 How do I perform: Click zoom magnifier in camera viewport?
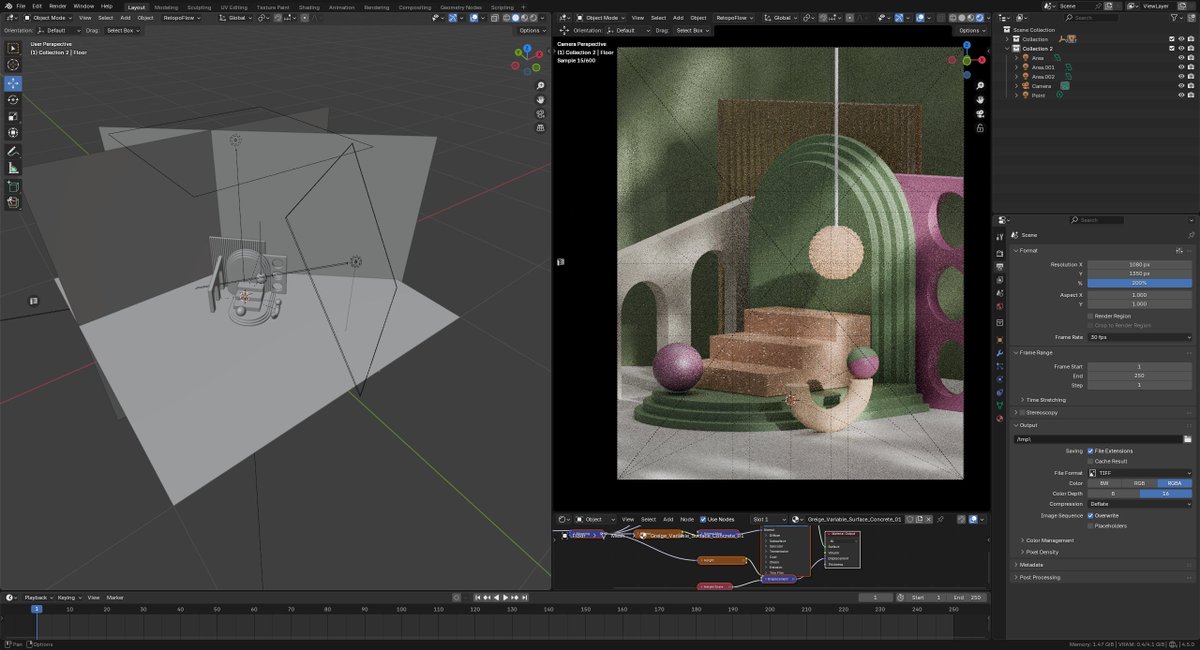[x=981, y=86]
